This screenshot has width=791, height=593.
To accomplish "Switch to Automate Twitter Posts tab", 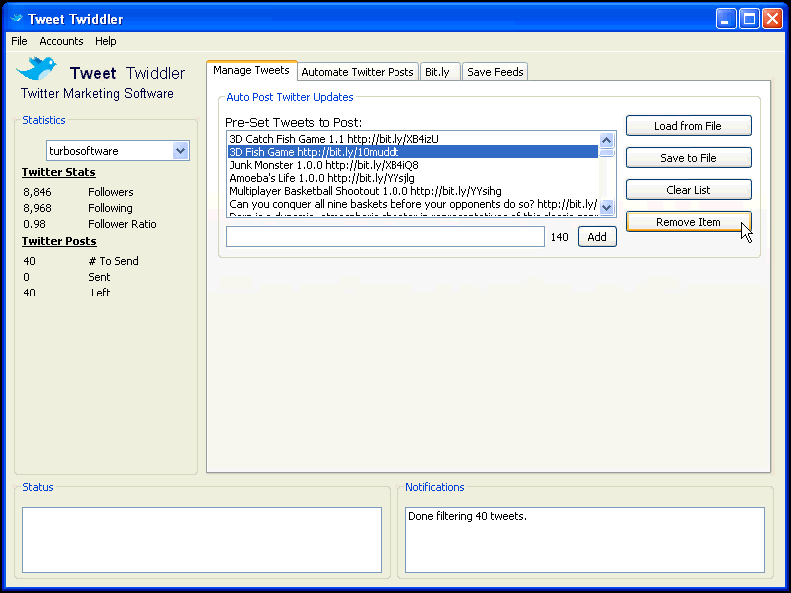I will 357,72.
